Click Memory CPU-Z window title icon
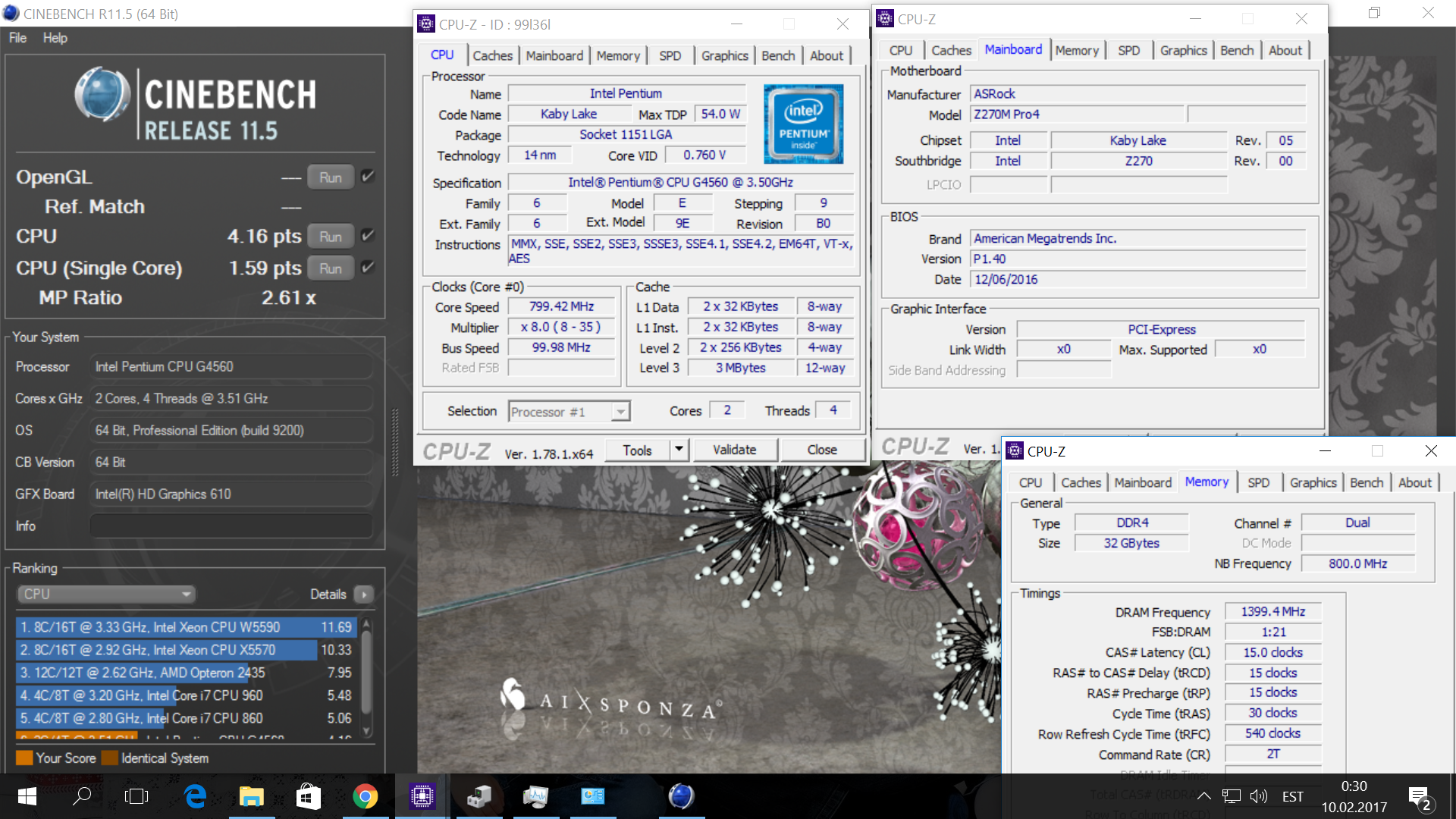The image size is (1456, 819). [1015, 450]
